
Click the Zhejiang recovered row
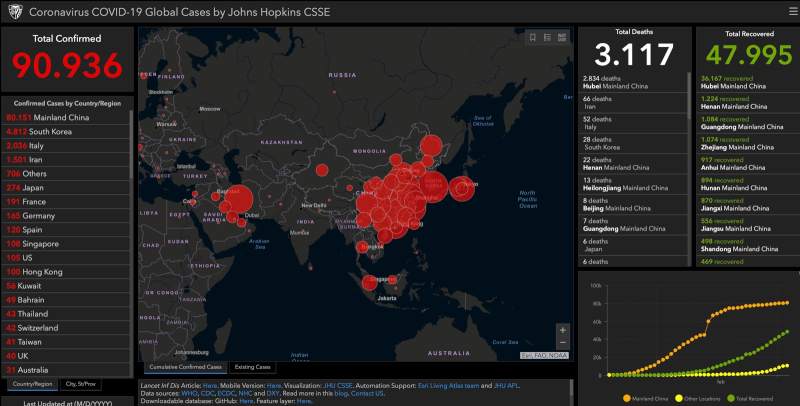click(x=748, y=143)
